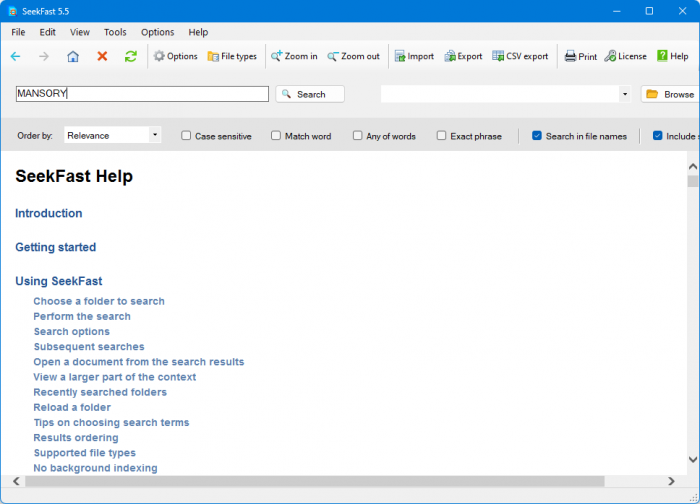The image size is (700, 504).
Task: Expand the folder path dropdown
Action: click(x=625, y=94)
